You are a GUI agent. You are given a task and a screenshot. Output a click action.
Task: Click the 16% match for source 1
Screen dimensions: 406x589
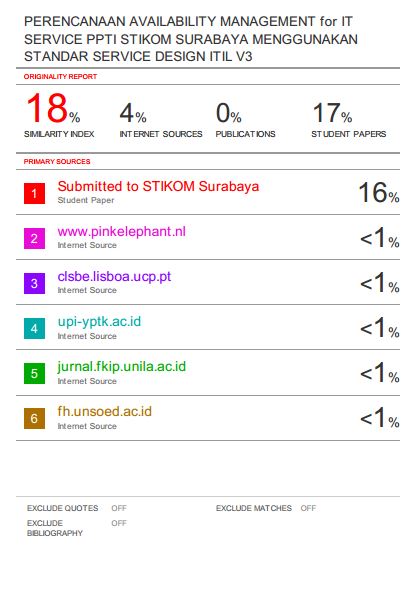tap(379, 193)
